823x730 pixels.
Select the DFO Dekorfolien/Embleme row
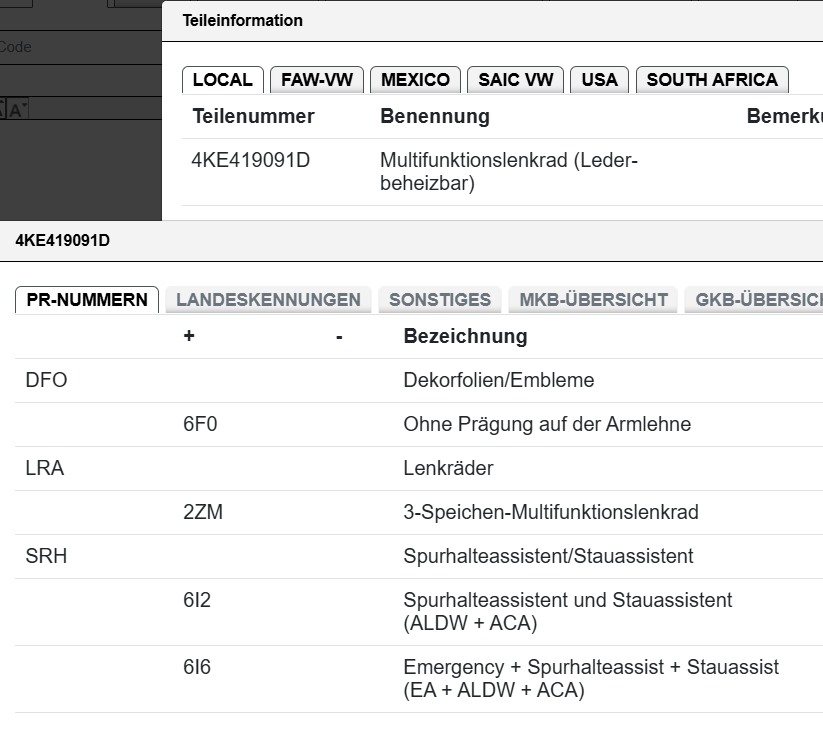tap(419, 380)
